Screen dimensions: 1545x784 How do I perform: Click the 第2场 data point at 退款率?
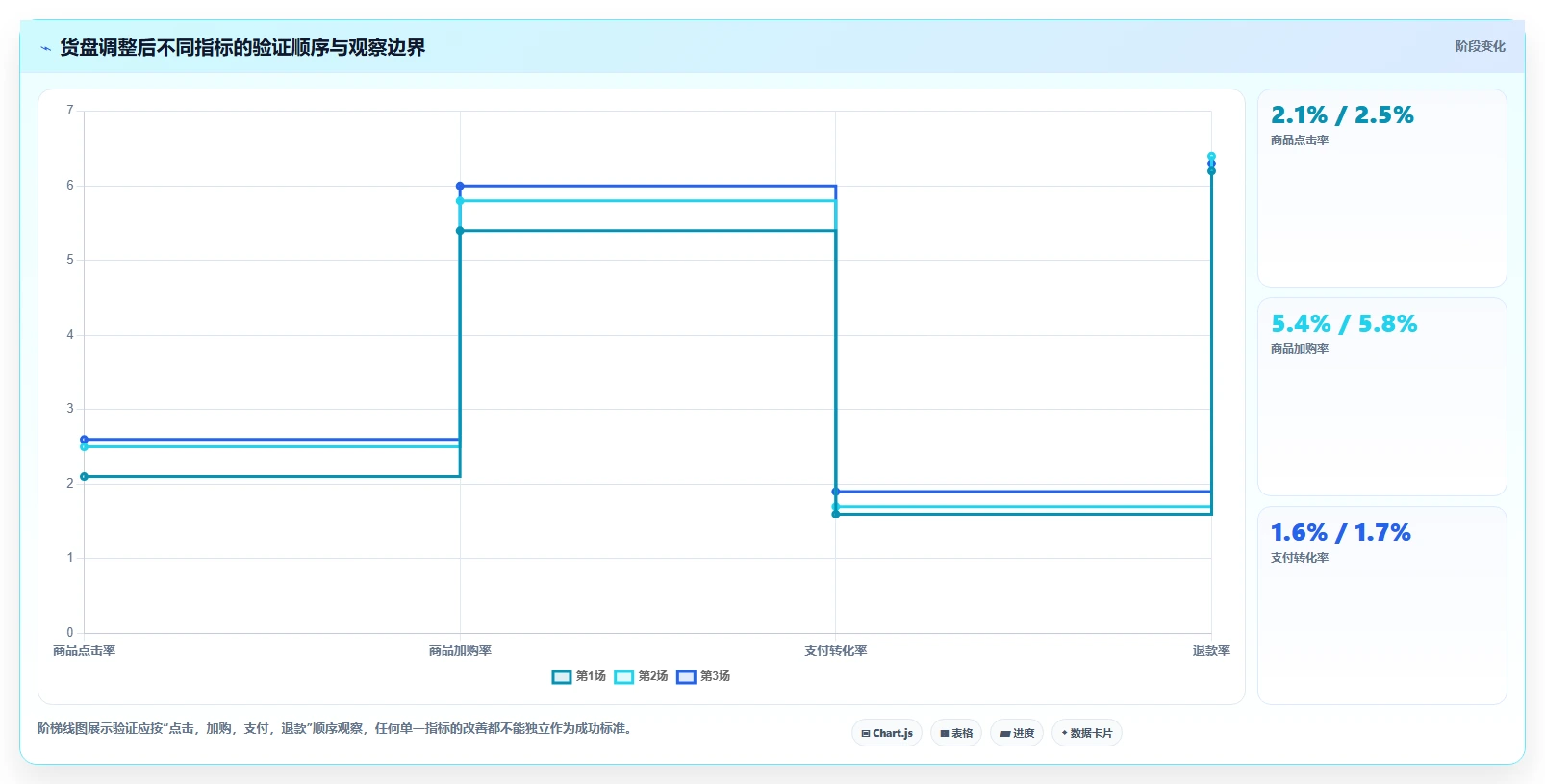[x=1211, y=156]
